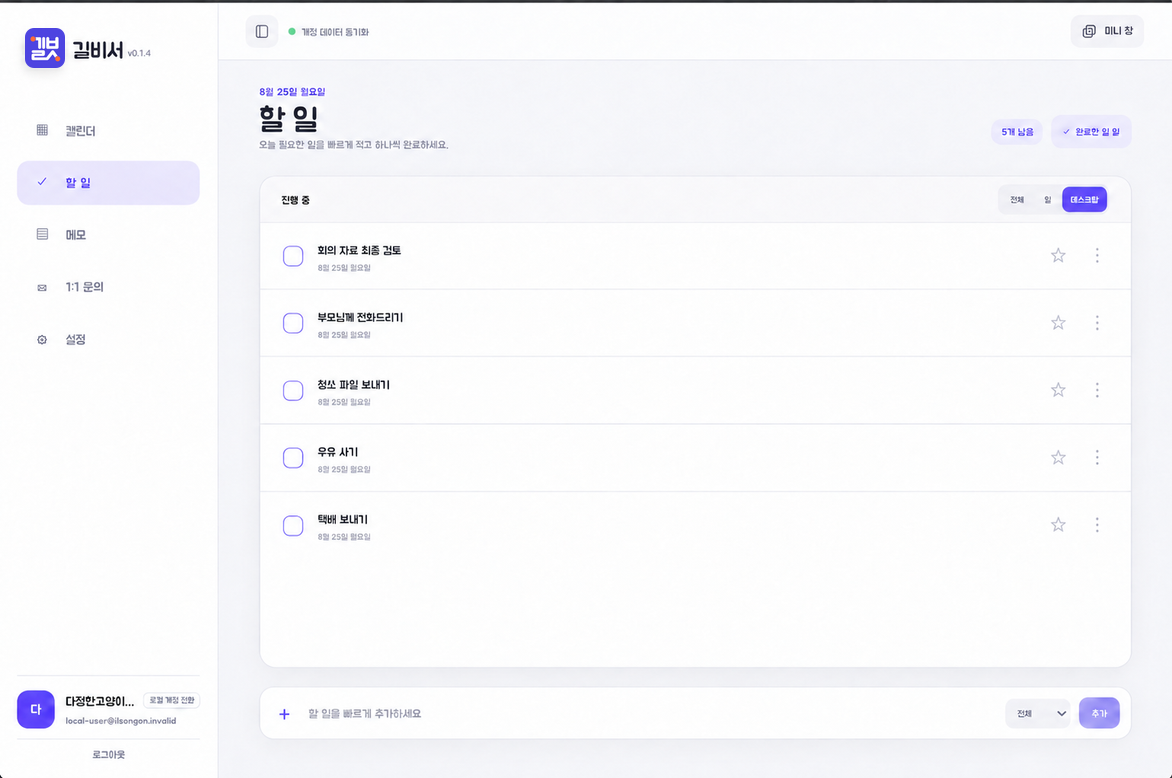Click the local-user@ilsongon.invalid email text

click(121, 721)
